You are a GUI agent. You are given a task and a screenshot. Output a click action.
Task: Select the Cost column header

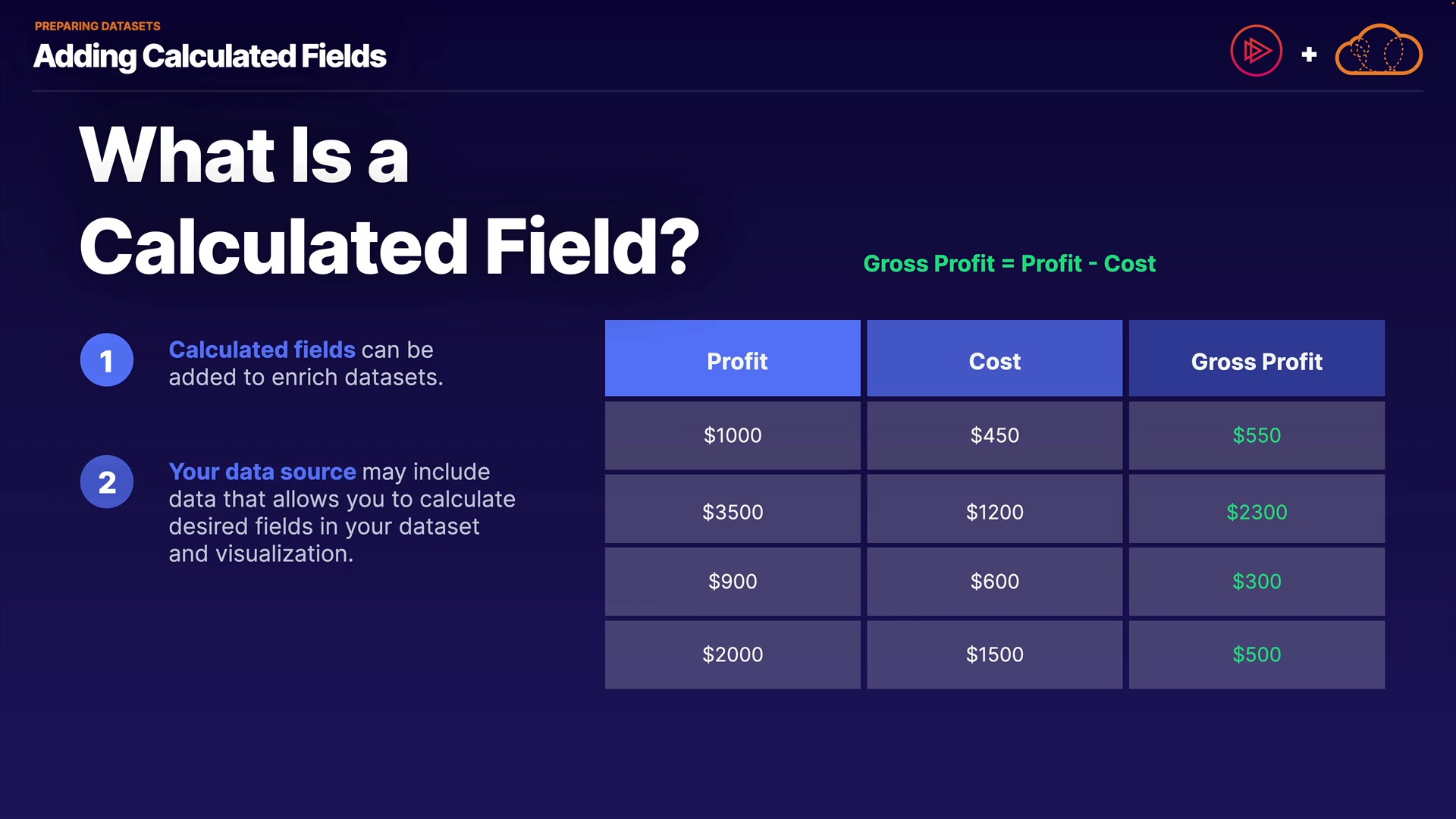[994, 359]
